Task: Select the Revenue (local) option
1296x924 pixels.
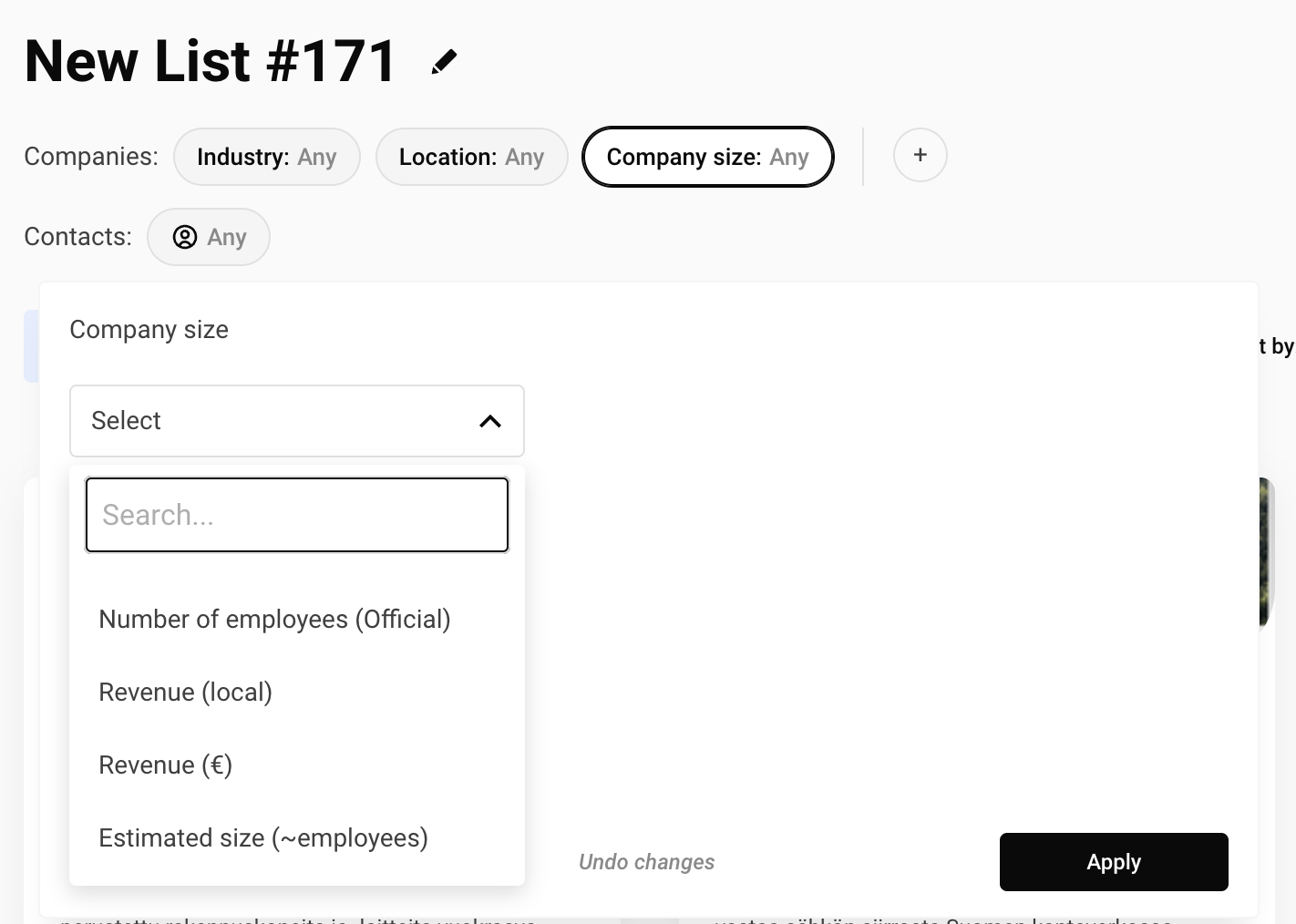Action: (185, 693)
